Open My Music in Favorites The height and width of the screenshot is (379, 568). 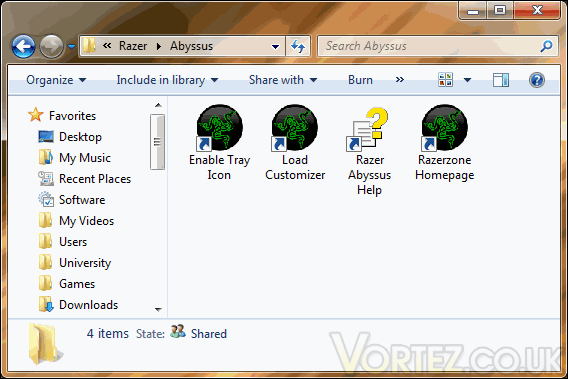click(x=85, y=158)
